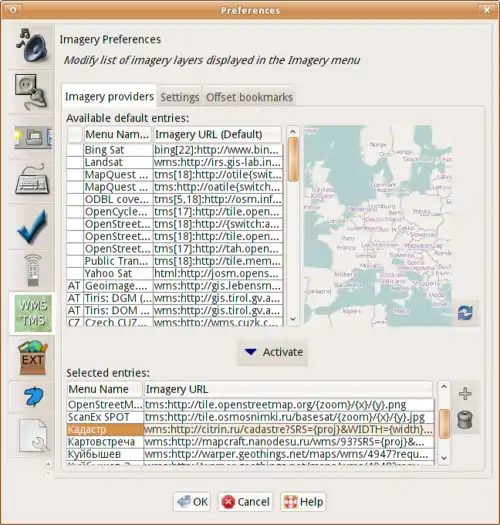500x525 pixels.
Task: Add new imagery entry with plus icon
Action: coord(465,393)
